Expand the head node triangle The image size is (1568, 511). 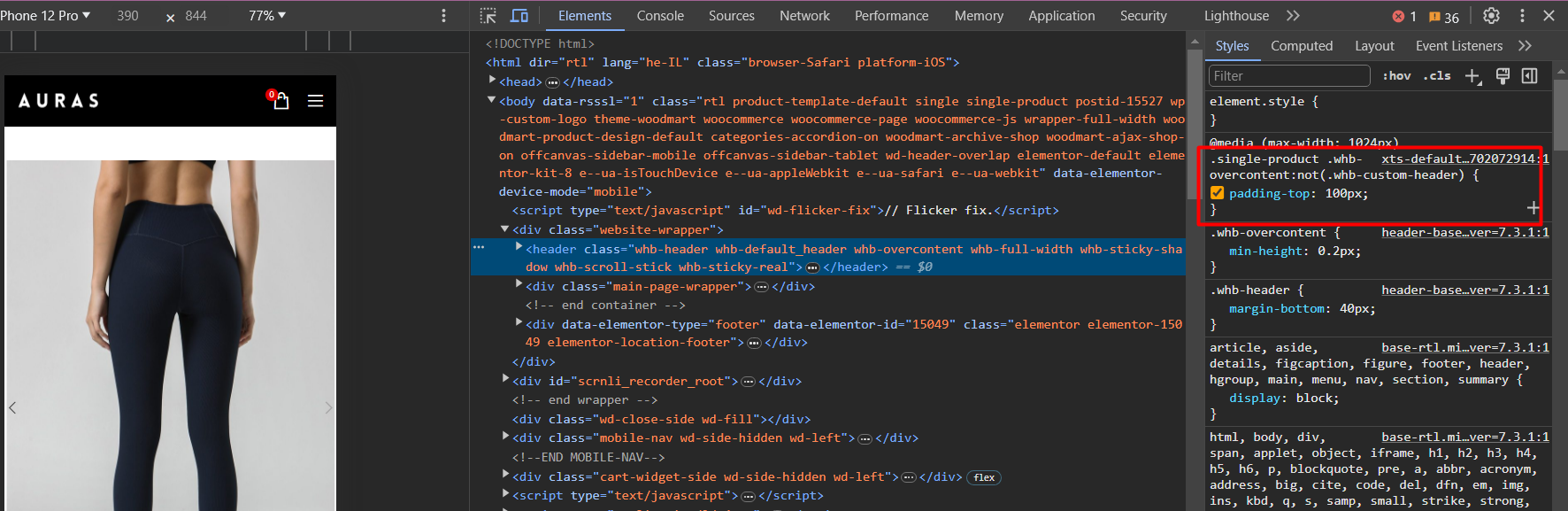point(492,81)
